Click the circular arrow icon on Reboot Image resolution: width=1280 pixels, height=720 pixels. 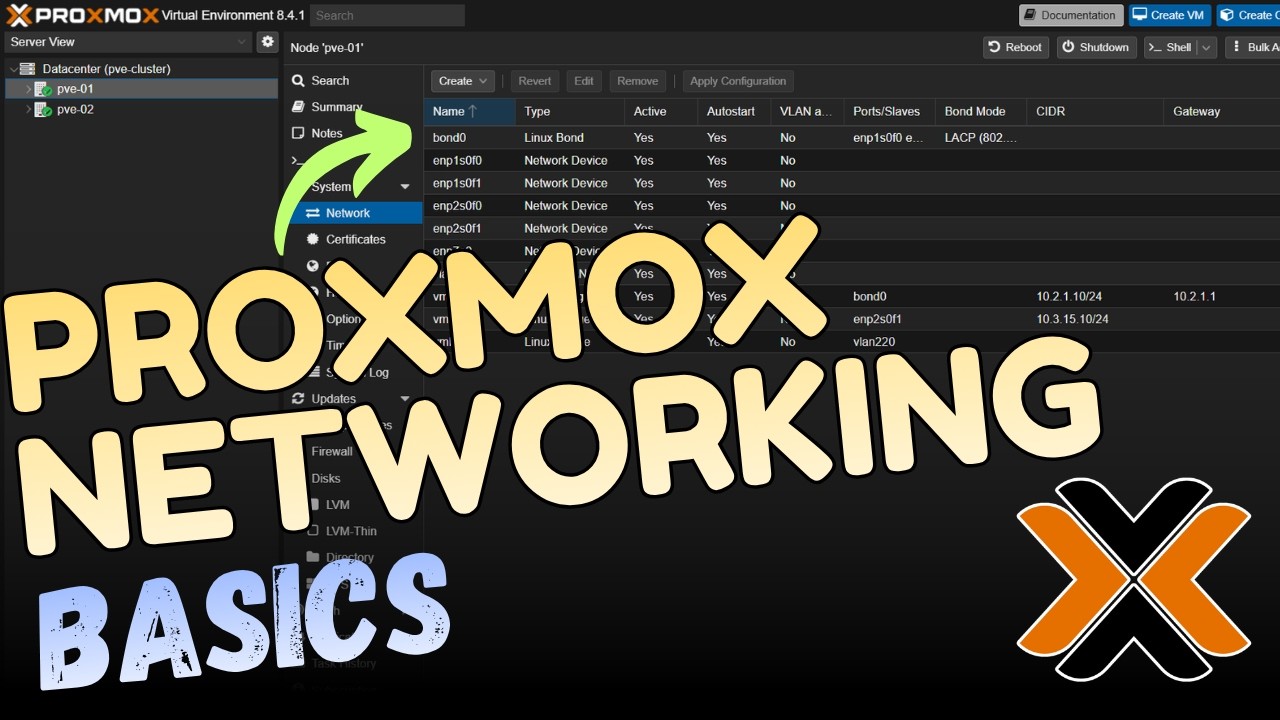pyautogui.click(x=995, y=47)
